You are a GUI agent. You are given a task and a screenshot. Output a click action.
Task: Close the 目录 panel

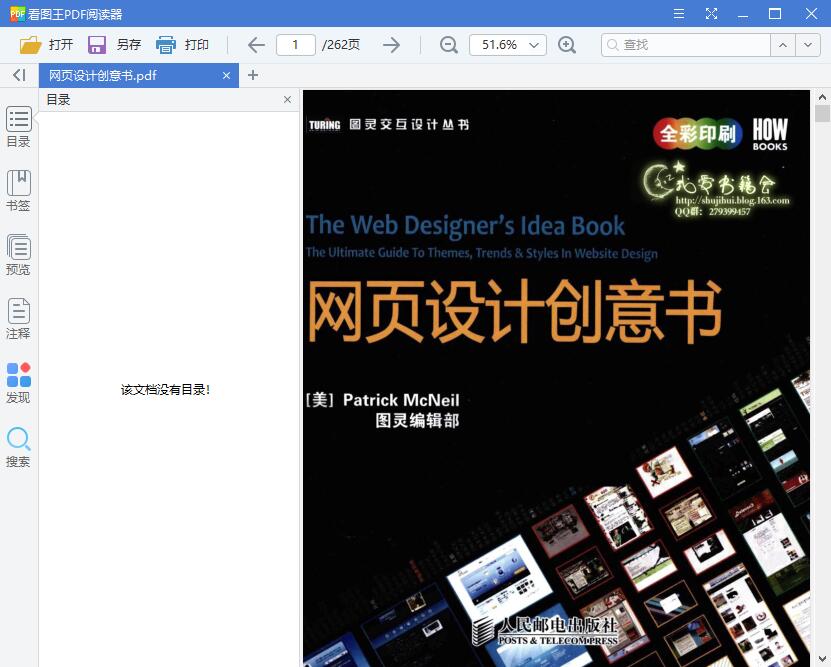[287, 100]
